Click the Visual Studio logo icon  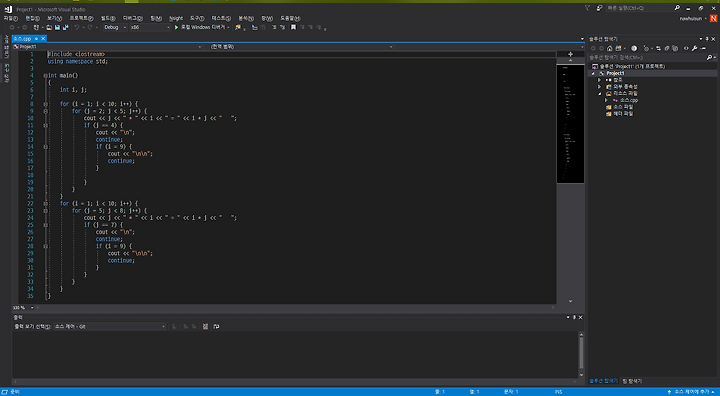(x=8, y=9)
